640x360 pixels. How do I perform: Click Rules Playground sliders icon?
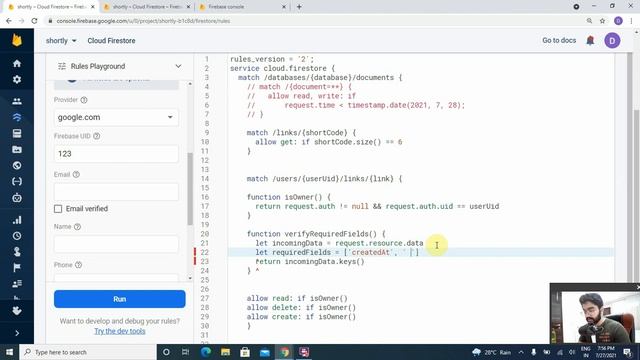click(x=62, y=66)
